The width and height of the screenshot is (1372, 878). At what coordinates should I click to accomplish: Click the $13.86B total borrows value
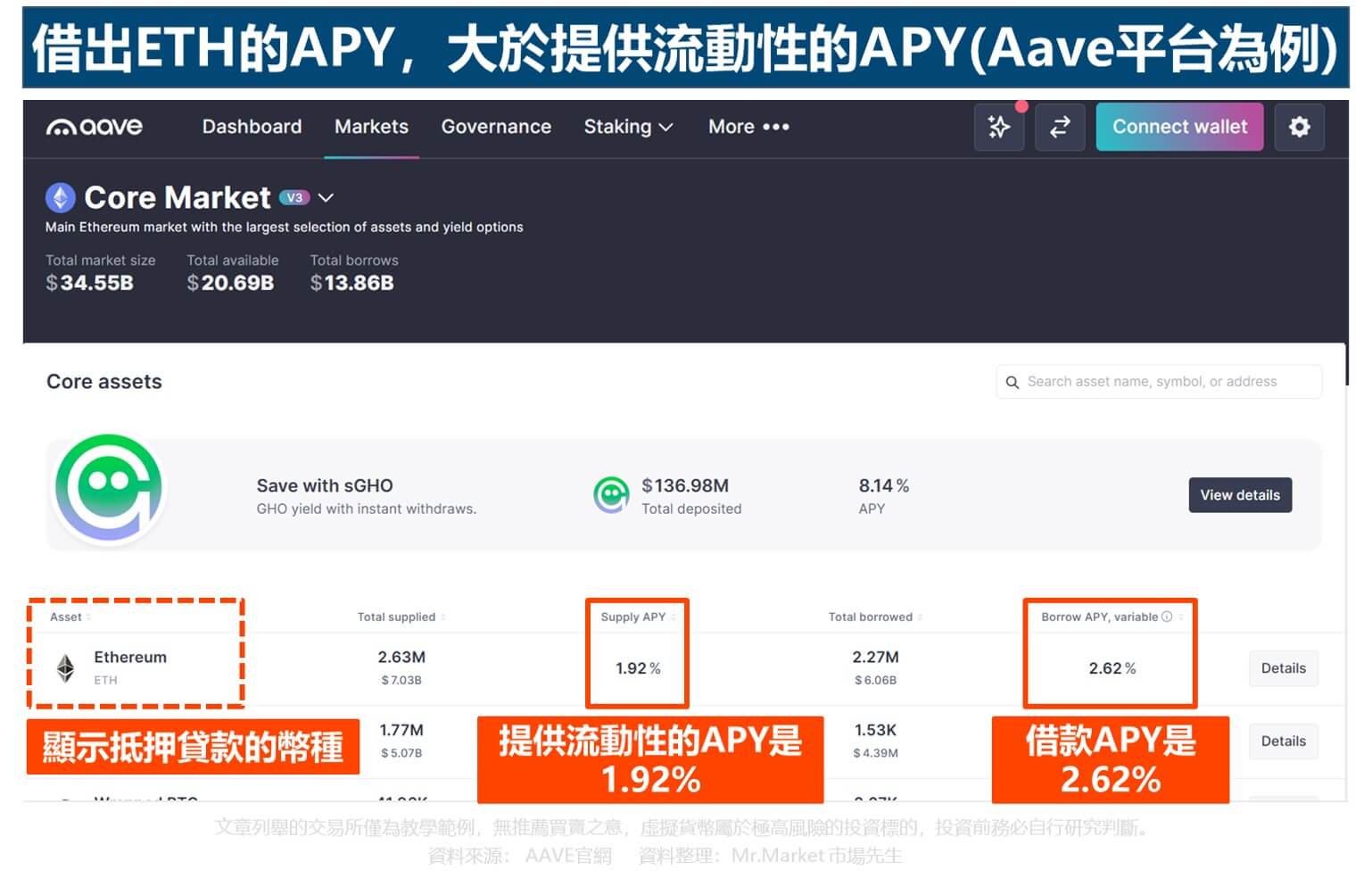click(351, 283)
